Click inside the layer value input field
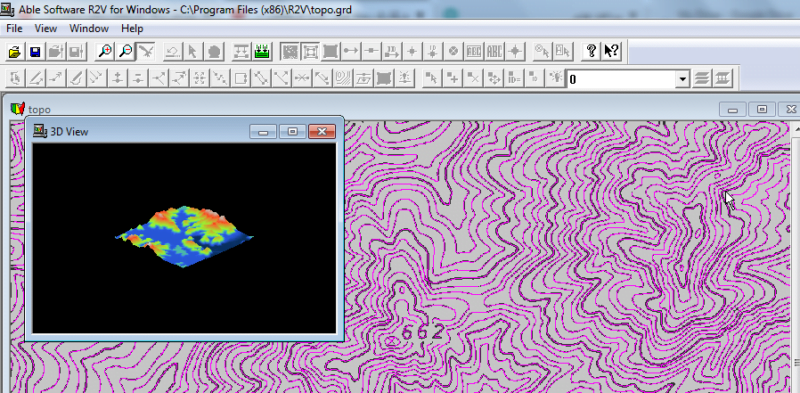Image resolution: width=800 pixels, height=393 pixels. pyautogui.click(x=621, y=79)
